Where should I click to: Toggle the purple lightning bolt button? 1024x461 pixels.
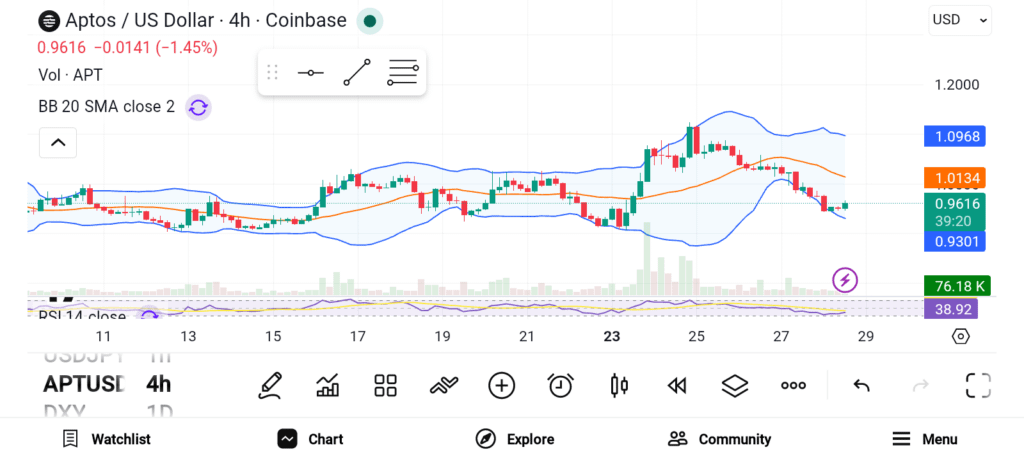pos(845,280)
